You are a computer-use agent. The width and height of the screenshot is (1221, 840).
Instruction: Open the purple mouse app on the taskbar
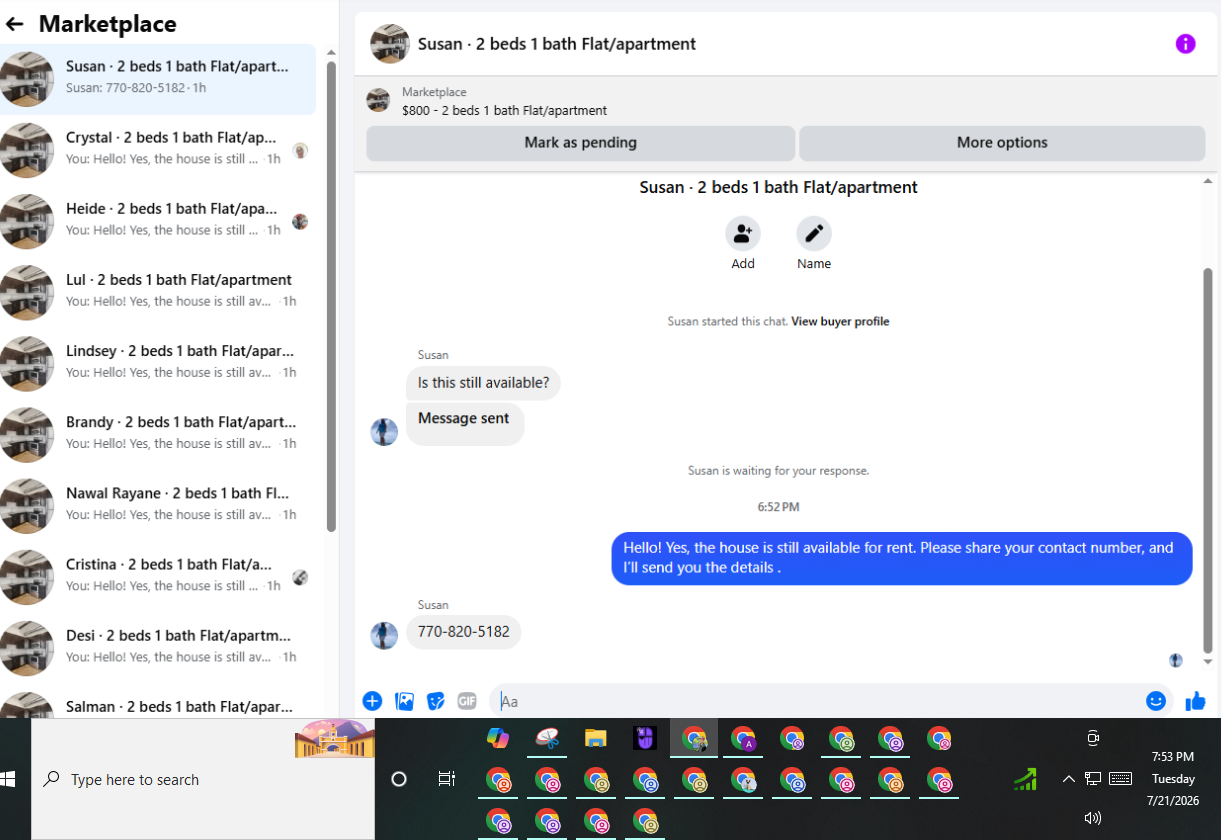(x=645, y=738)
